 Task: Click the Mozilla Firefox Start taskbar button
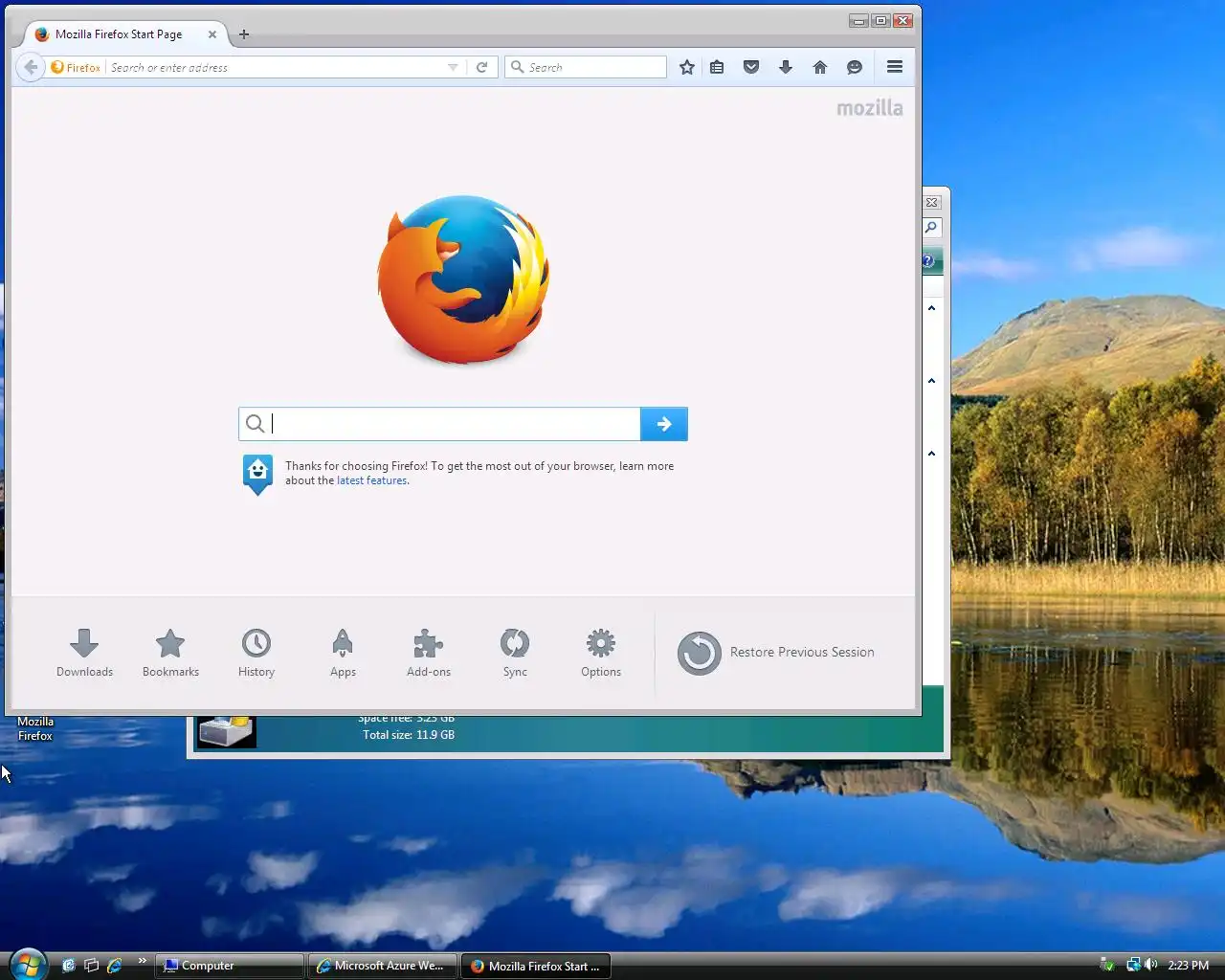[536, 966]
